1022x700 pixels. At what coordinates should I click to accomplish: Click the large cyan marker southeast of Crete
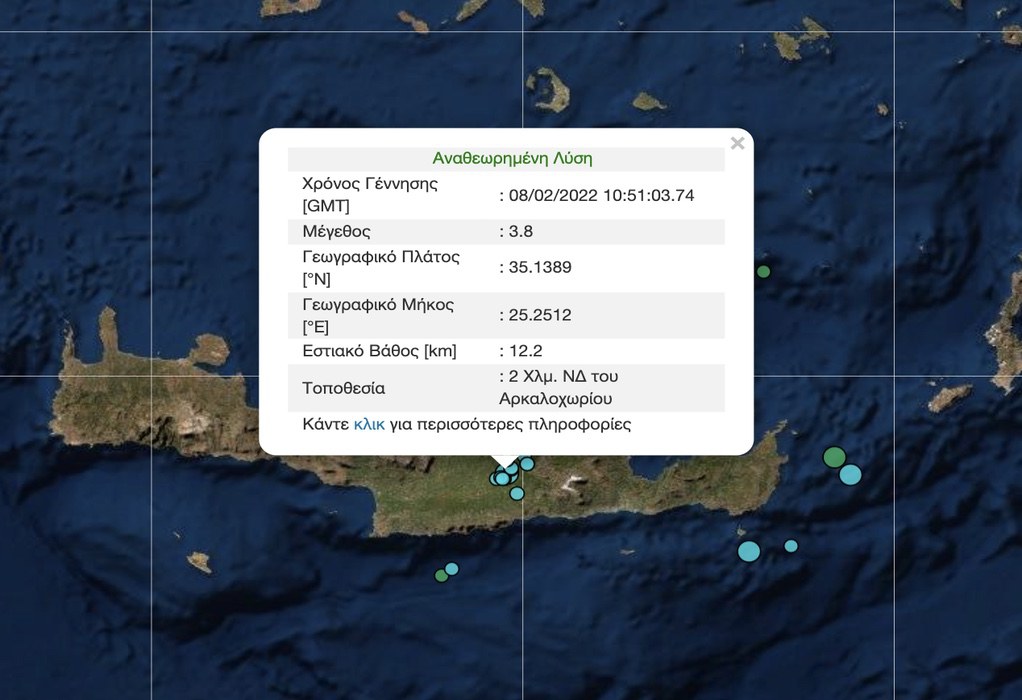click(749, 551)
